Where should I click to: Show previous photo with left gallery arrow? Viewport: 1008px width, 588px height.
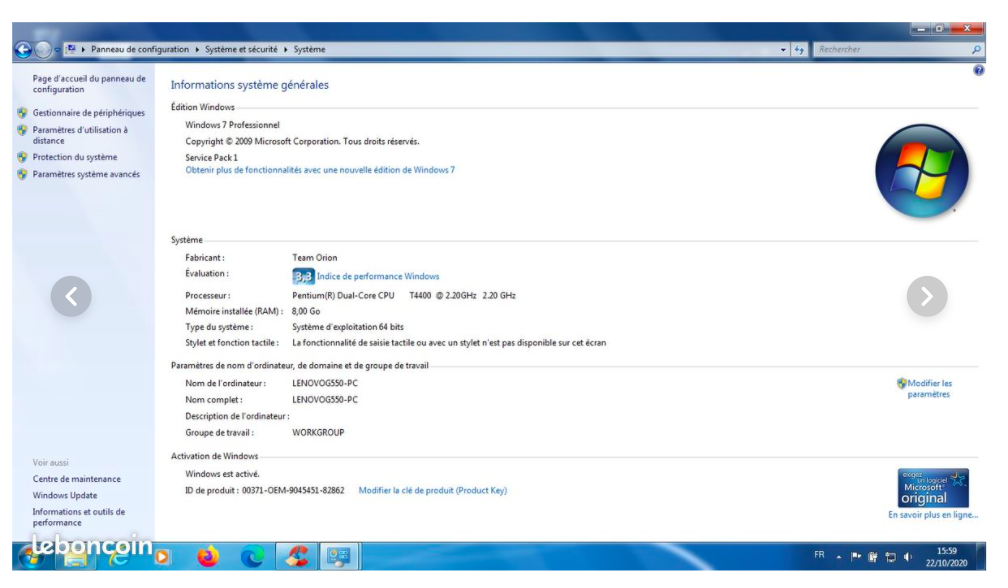pyautogui.click(x=71, y=296)
